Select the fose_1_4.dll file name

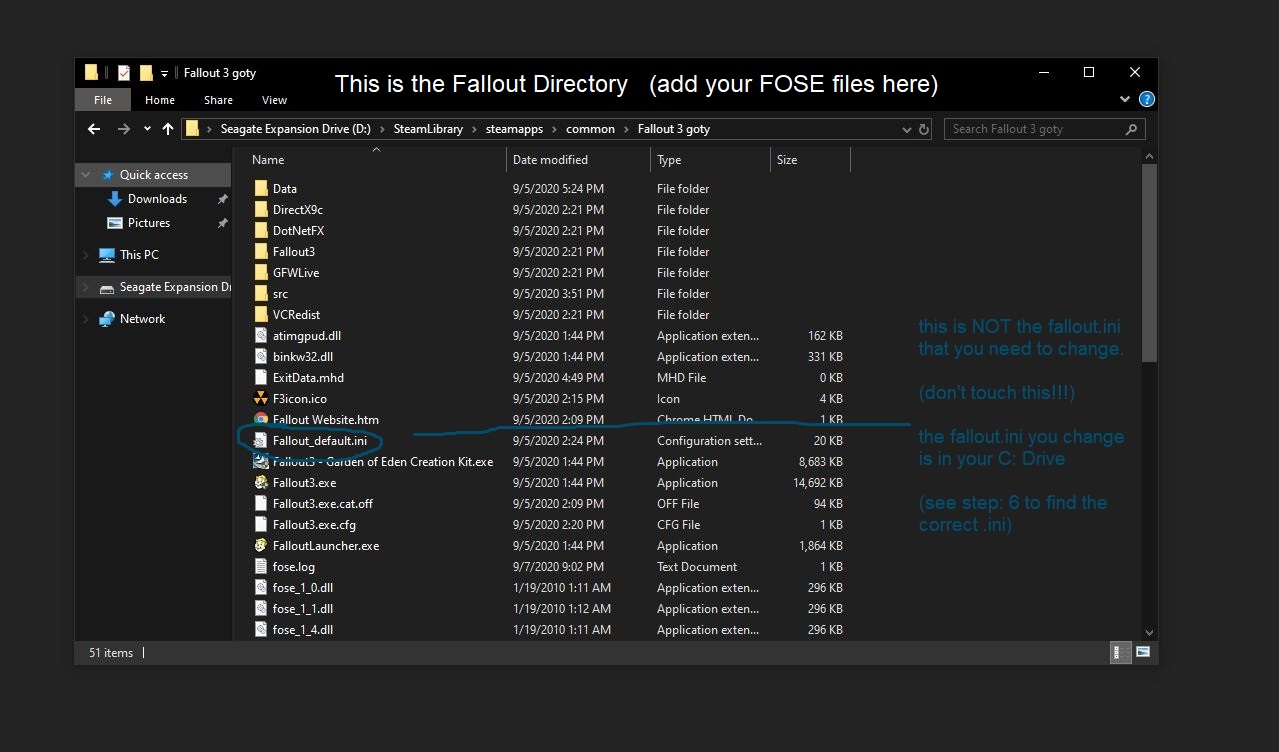(303, 629)
